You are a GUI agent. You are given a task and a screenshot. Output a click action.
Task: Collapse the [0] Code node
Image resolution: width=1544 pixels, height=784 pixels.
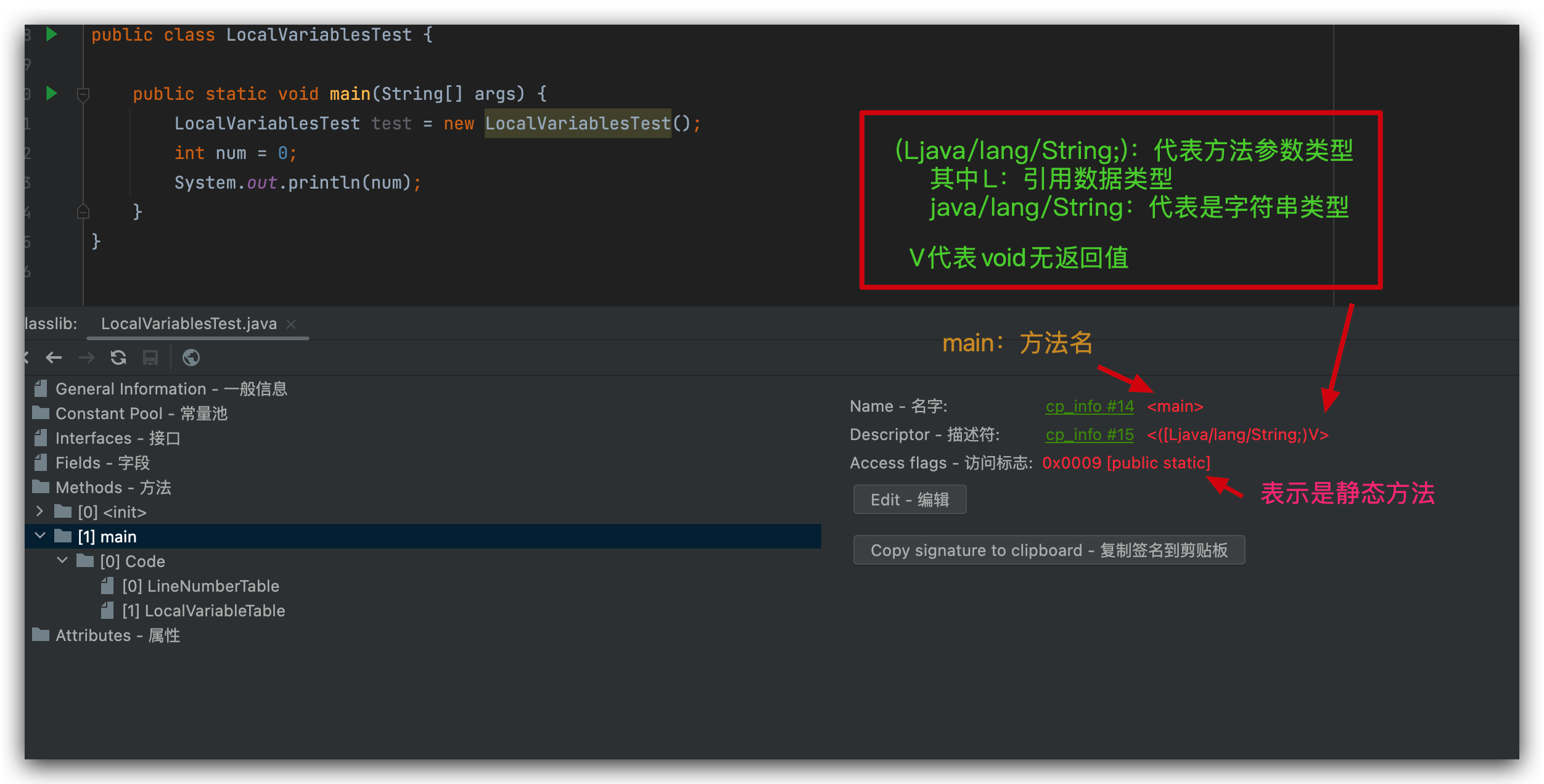tap(62, 561)
